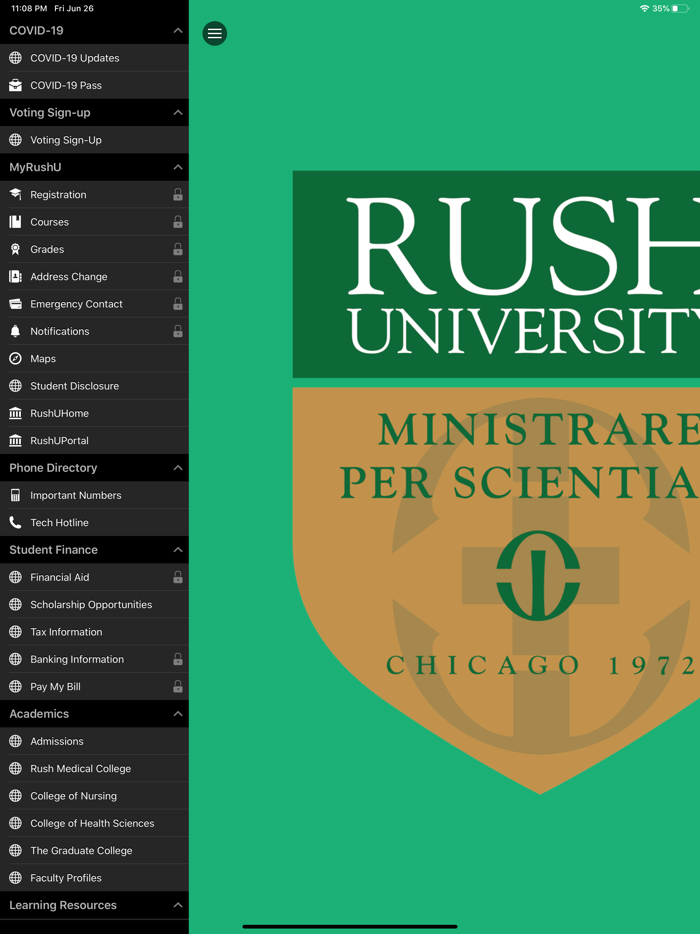Collapse the Student Finance section
This screenshot has width=700, height=934.
[x=178, y=550]
